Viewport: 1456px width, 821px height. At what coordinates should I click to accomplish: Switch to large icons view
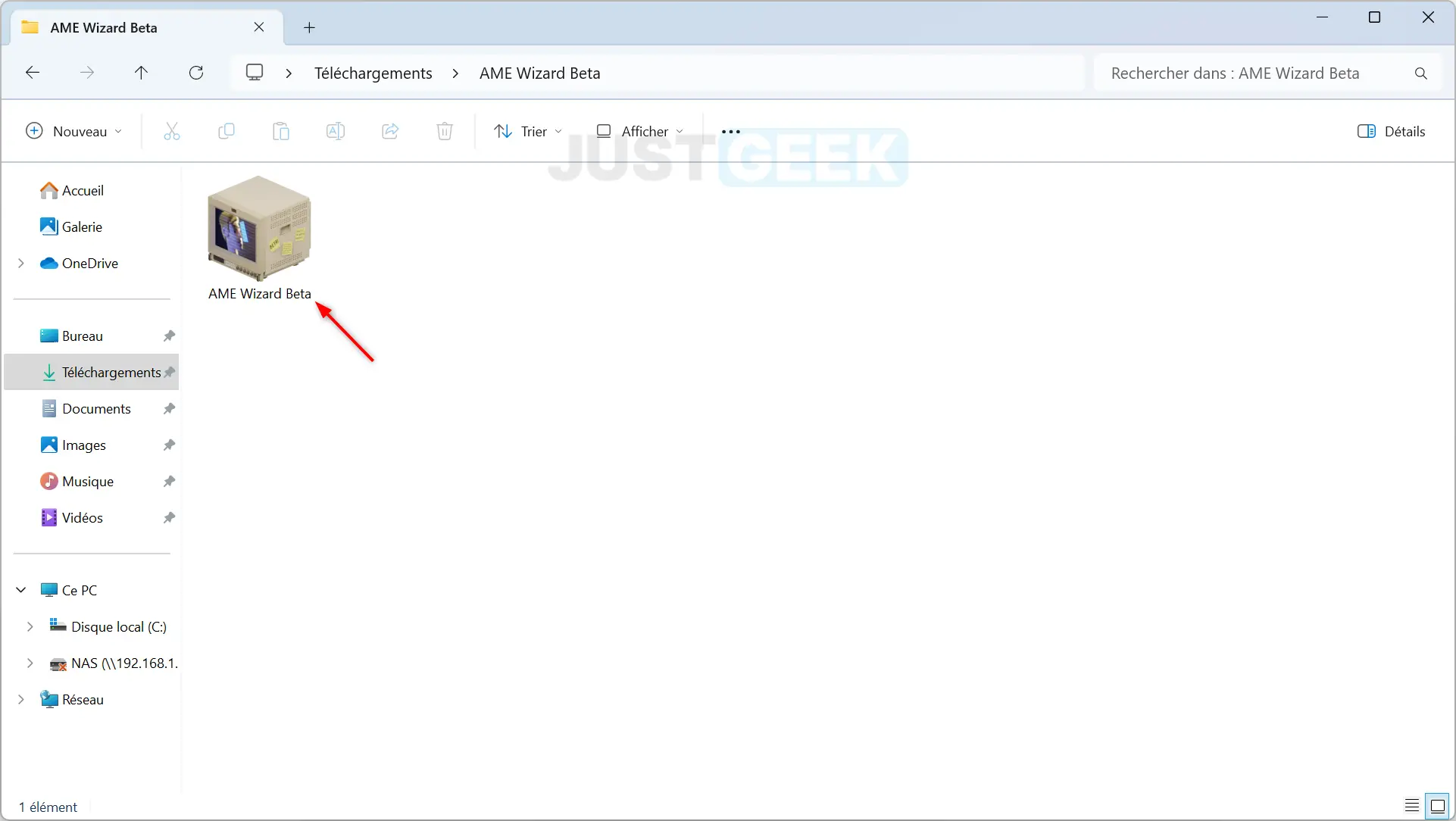tap(1437, 806)
